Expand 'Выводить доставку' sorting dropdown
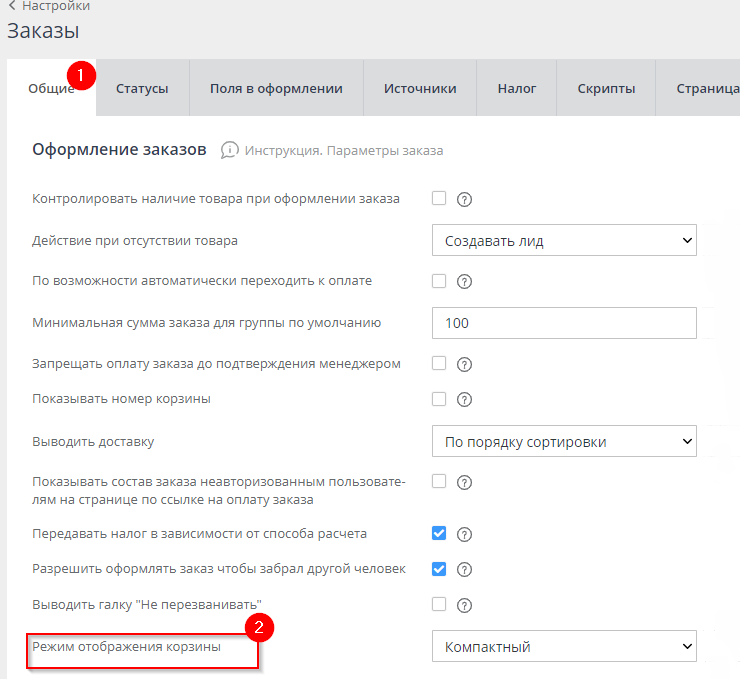The width and height of the screenshot is (740, 679). [x=564, y=441]
